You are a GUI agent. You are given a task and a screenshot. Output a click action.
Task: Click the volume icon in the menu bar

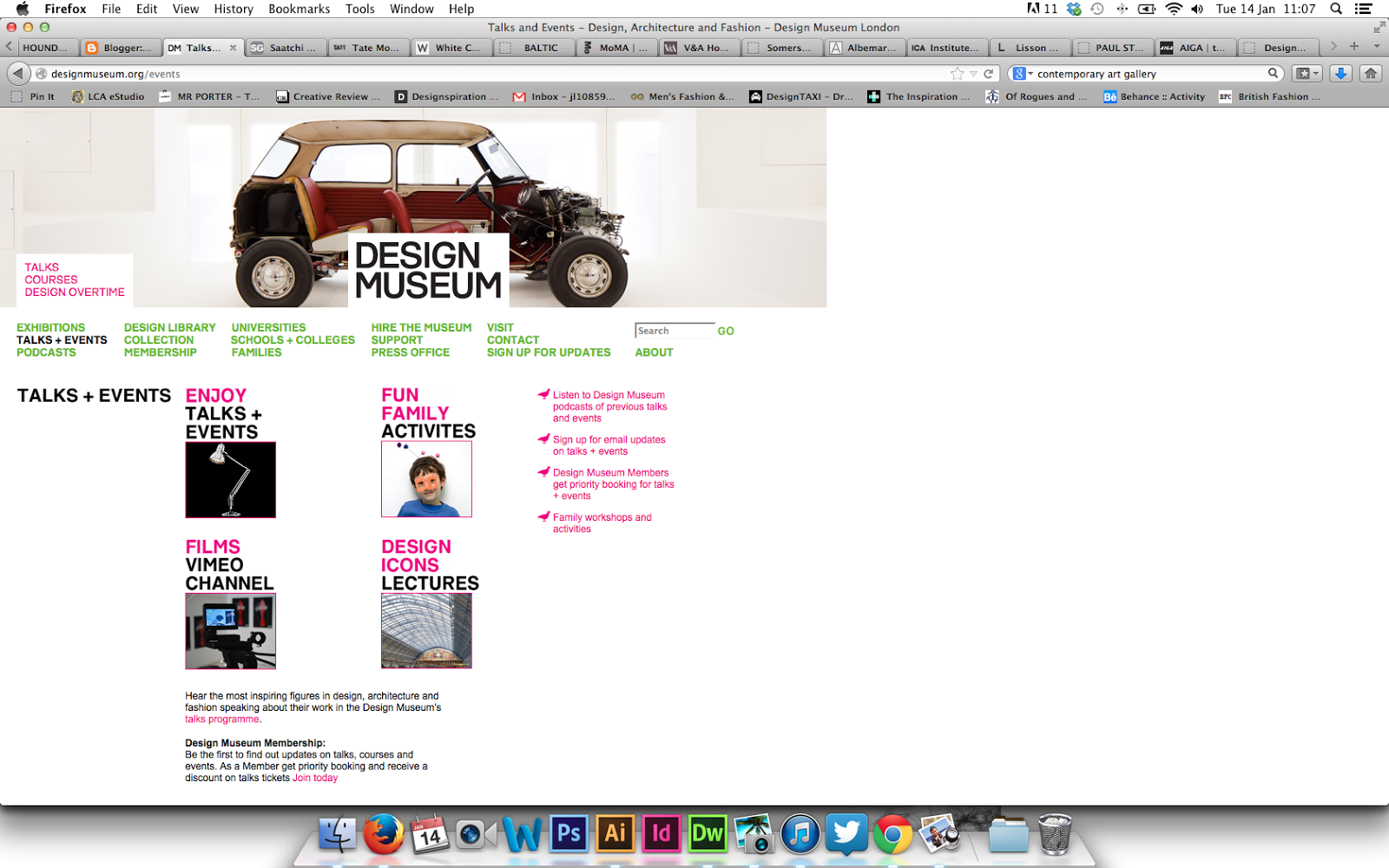tap(1197, 9)
